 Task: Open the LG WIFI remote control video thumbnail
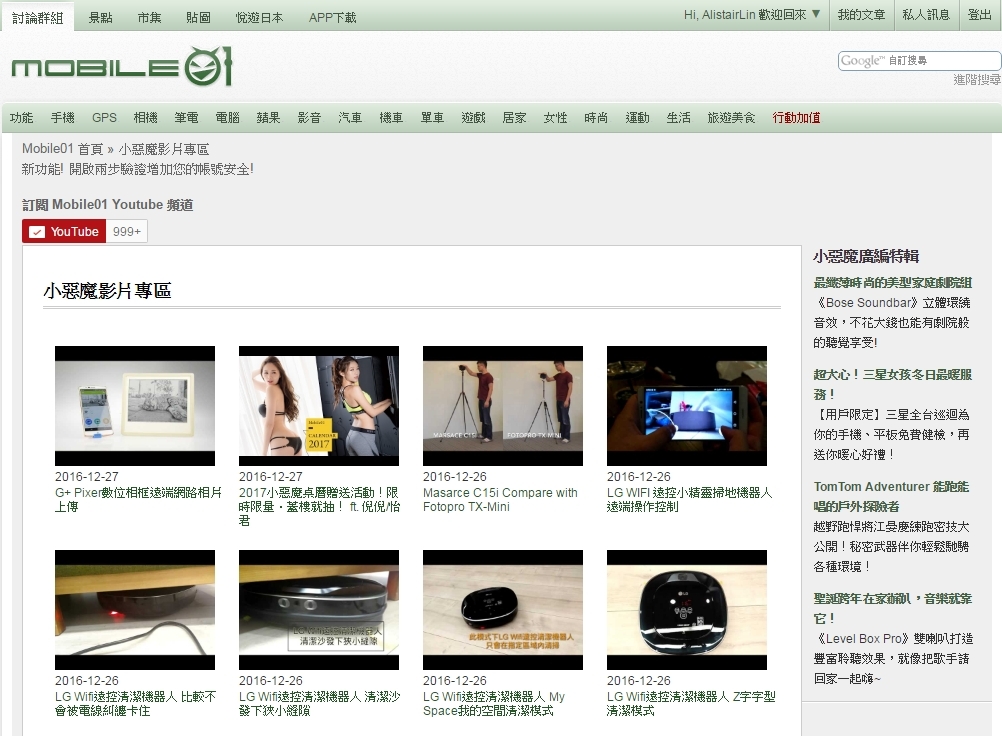687,406
